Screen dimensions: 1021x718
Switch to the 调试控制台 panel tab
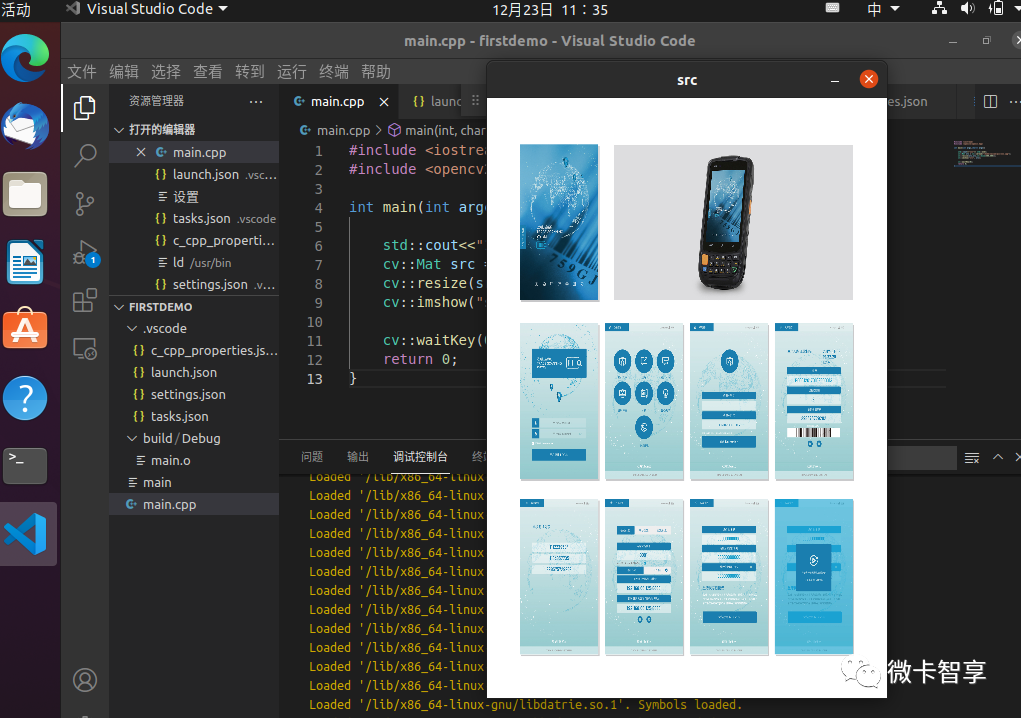421,457
